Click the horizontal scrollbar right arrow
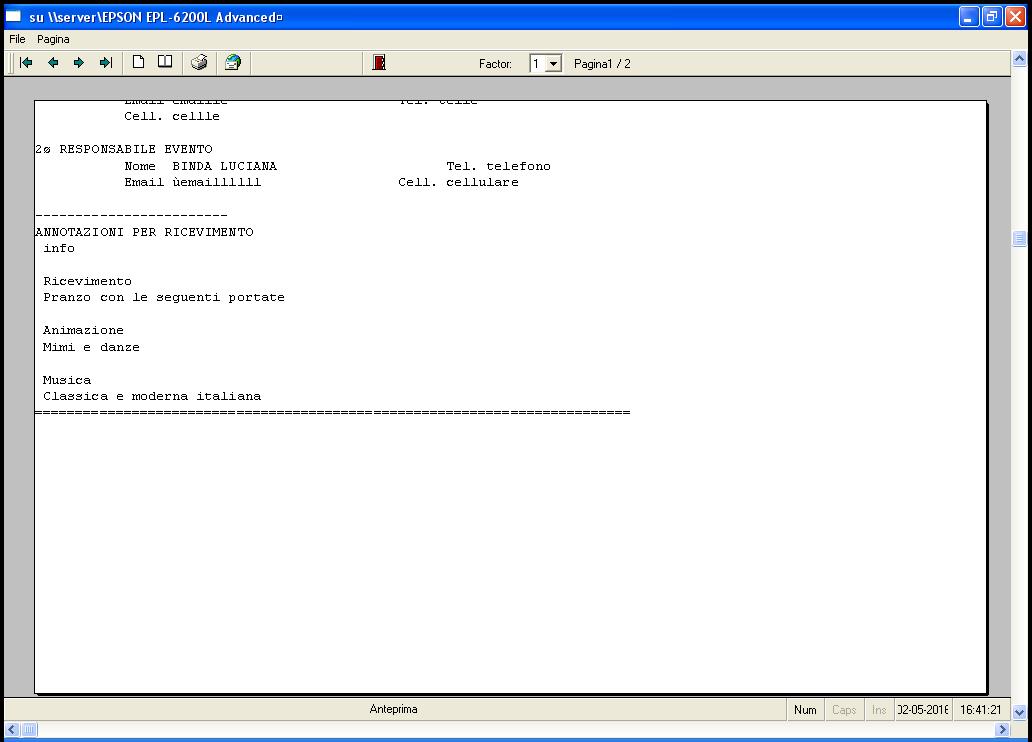The width and height of the screenshot is (1032, 742). [1002, 729]
